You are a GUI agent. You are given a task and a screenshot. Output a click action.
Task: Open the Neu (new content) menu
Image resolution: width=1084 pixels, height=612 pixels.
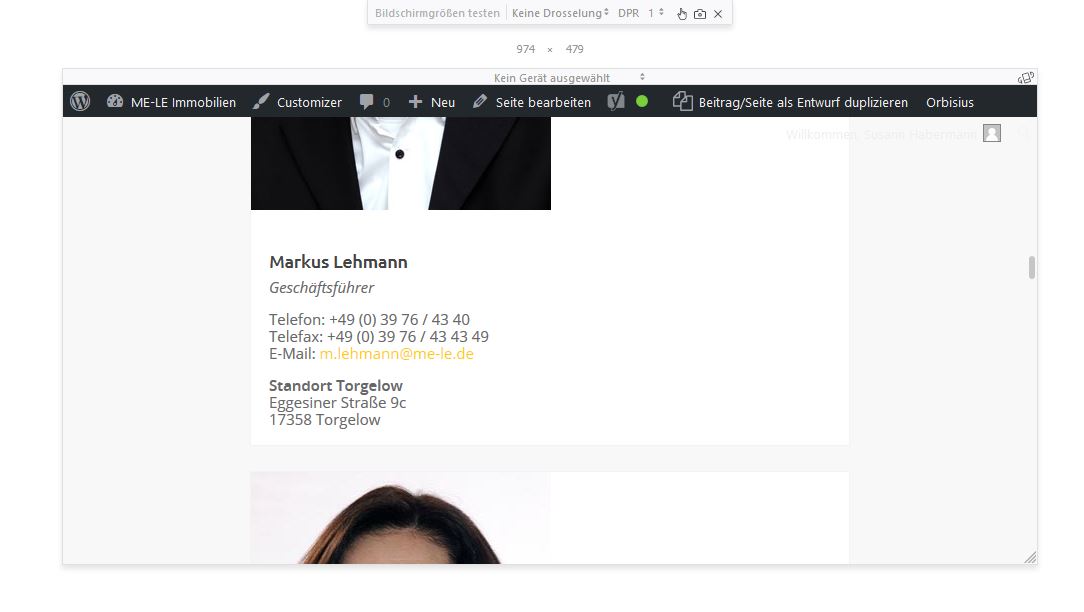(x=431, y=102)
